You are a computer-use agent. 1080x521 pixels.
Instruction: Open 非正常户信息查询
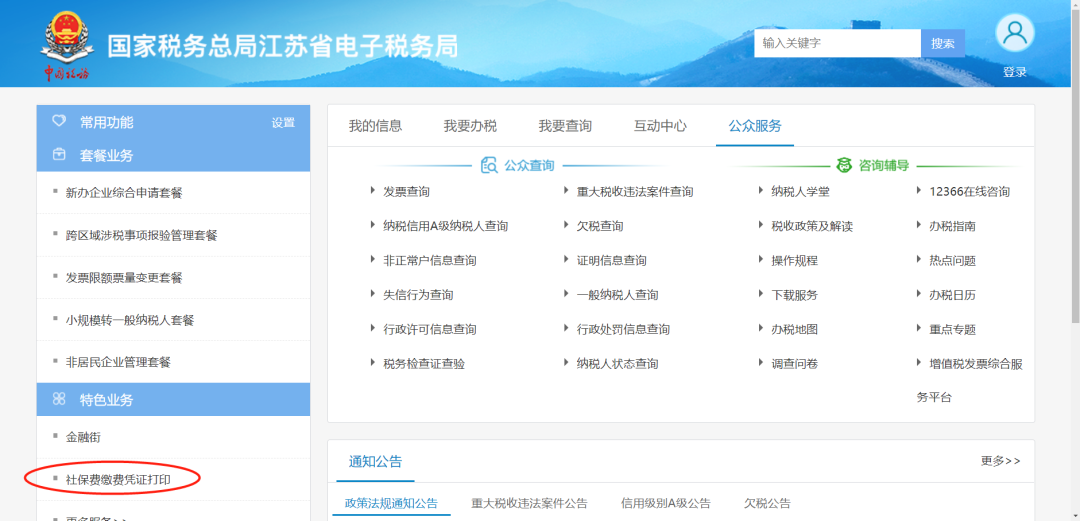(430, 260)
